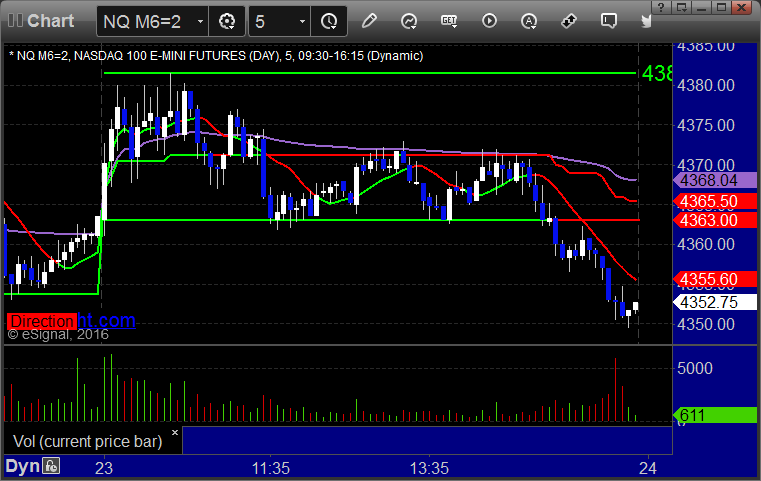Viewport: 761px width, 481px height.
Task: Click the 11:35 time axis label
Action: (270, 468)
